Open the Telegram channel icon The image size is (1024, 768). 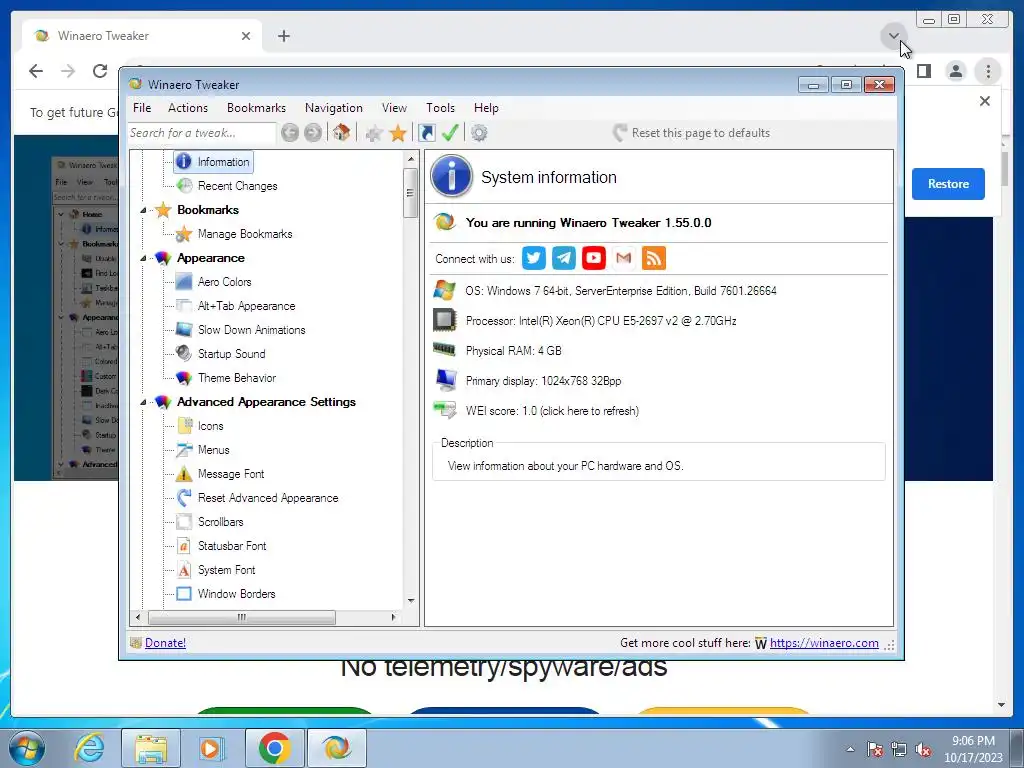[564, 258]
